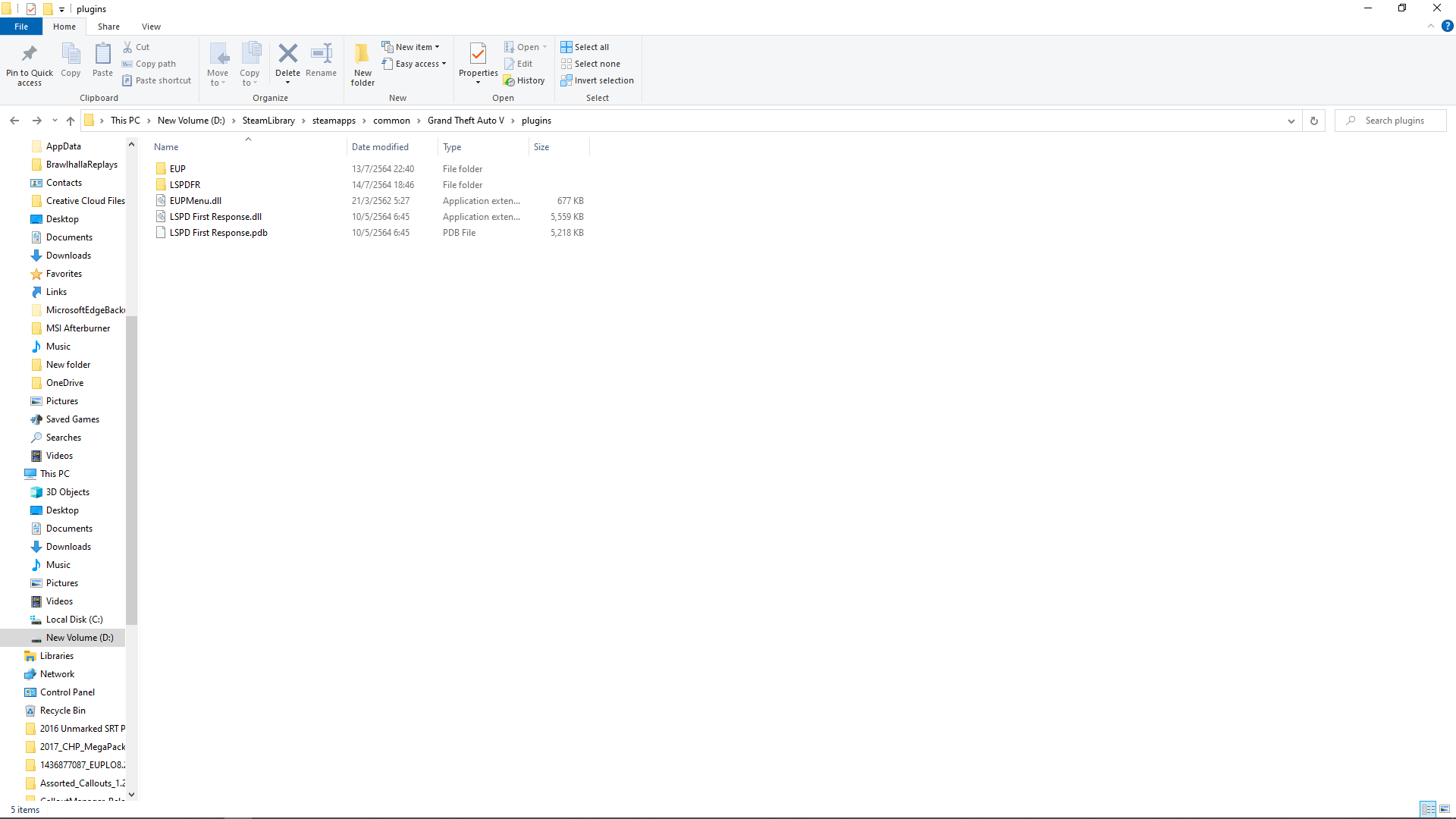Click Pin to Quick access icon
The height and width of the screenshot is (819, 1456).
coord(30,54)
